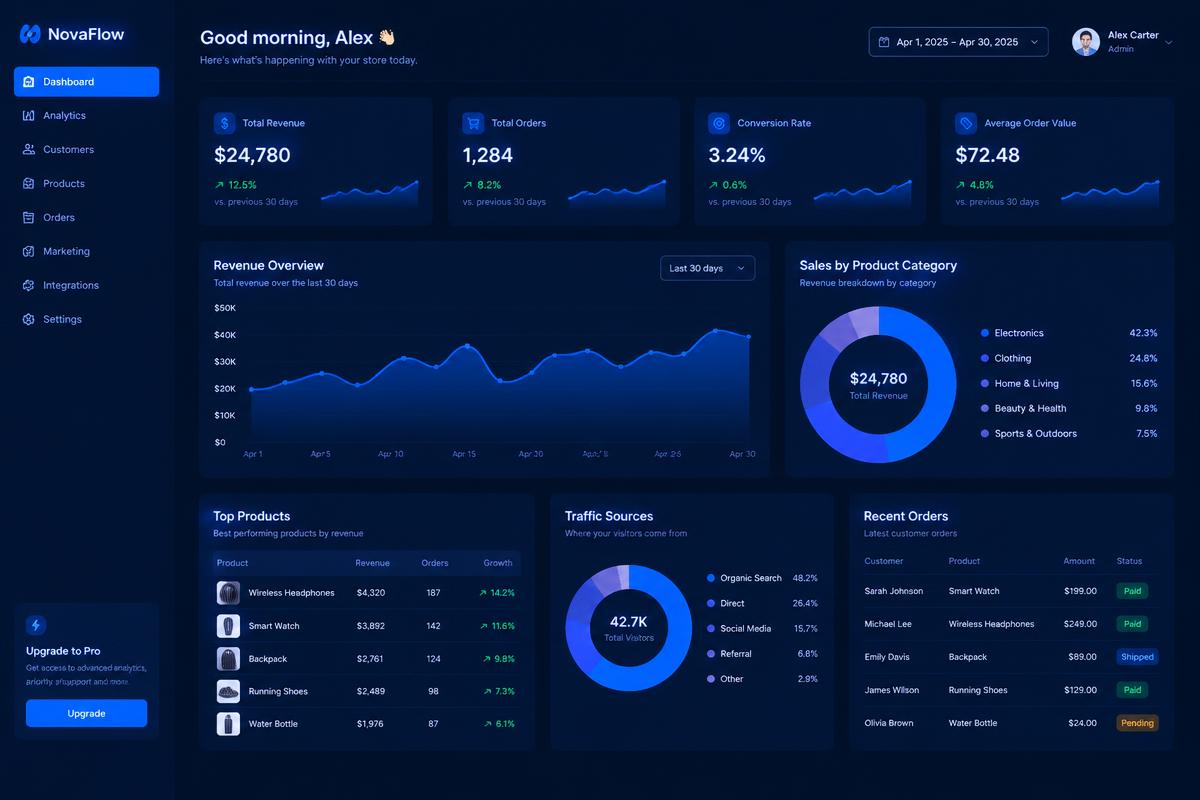Open Marketing in the sidebar
Viewport: 1200px width, 800px height.
(x=86, y=252)
